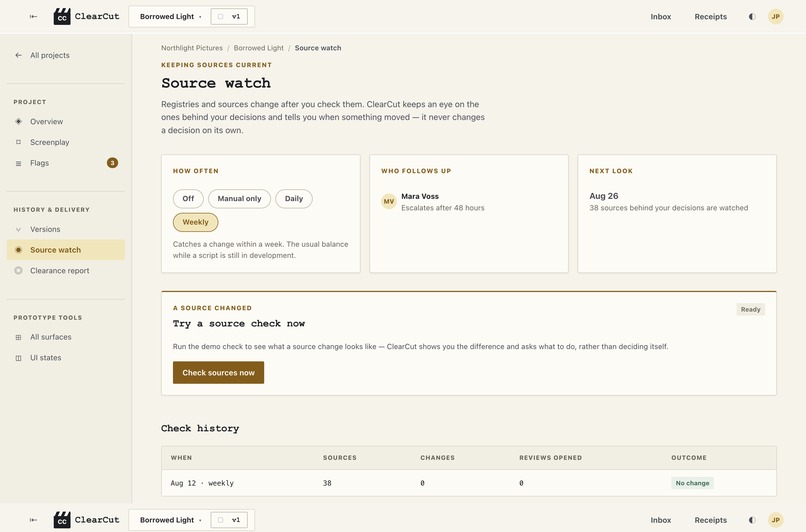
Task: Click the Versions icon in sidebar
Action: pos(19,229)
